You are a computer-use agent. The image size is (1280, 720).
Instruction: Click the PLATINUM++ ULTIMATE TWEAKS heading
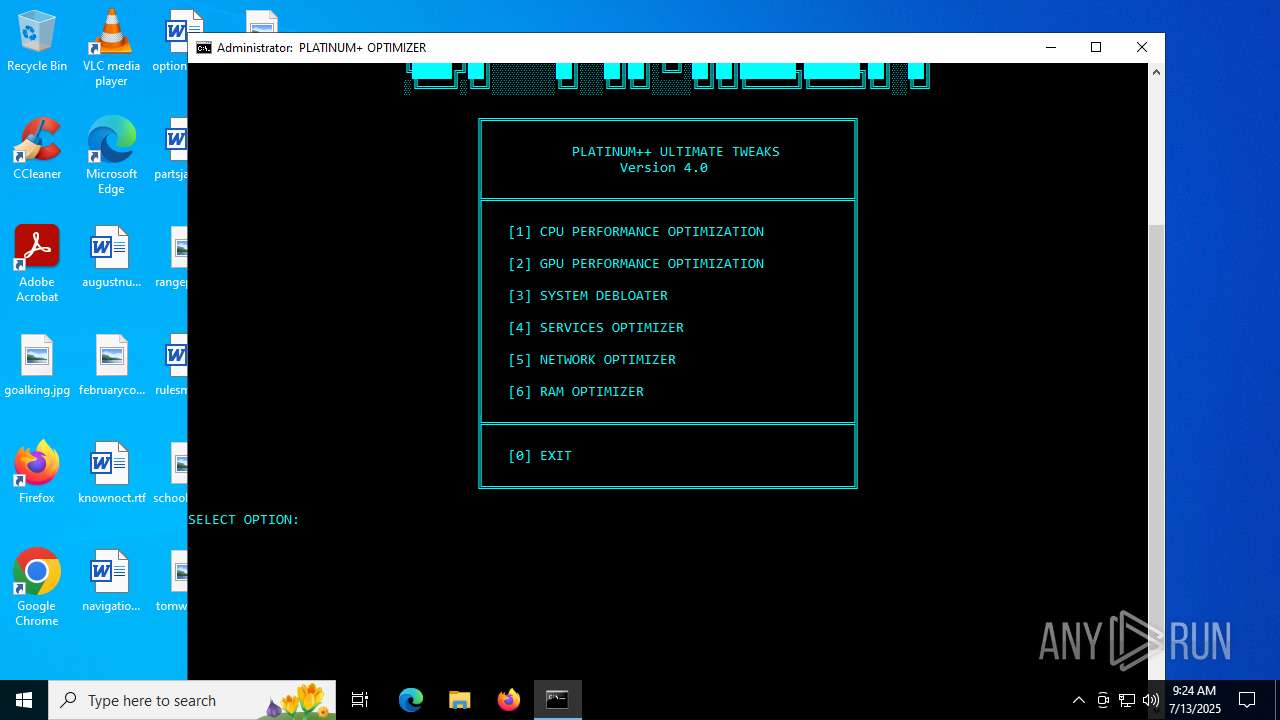point(676,152)
